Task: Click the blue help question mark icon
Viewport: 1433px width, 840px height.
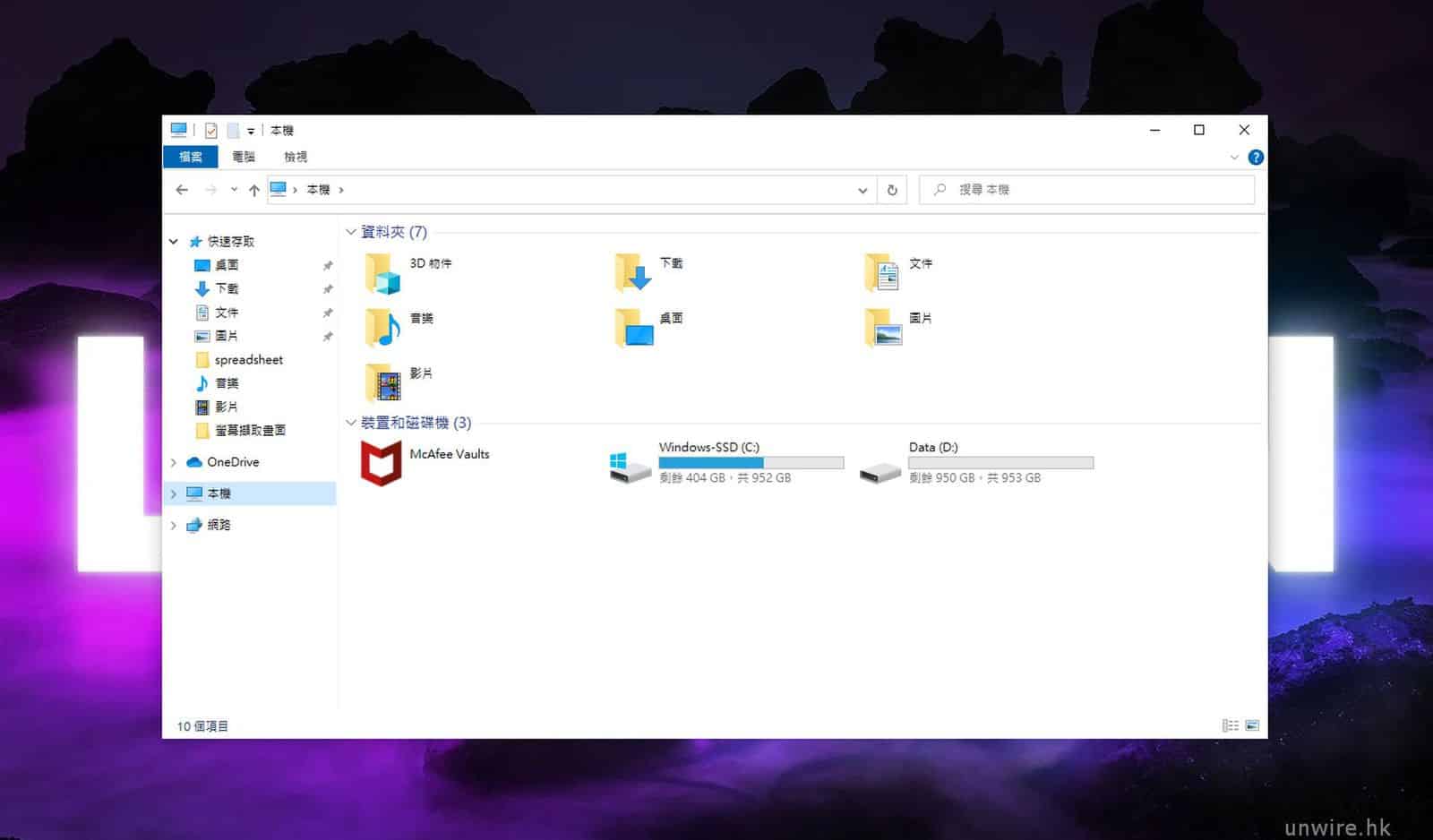Action: [x=1256, y=158]
